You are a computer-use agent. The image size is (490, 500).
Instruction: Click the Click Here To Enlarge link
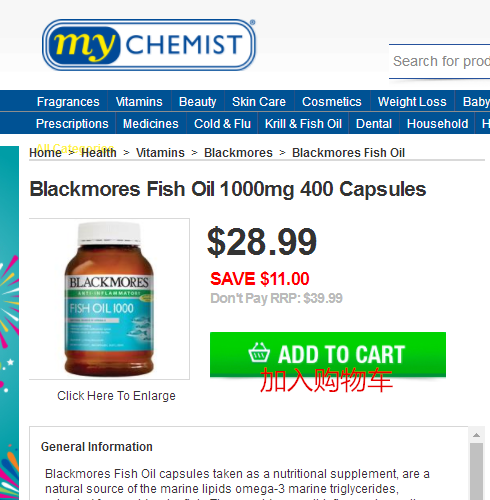(116, 396)
